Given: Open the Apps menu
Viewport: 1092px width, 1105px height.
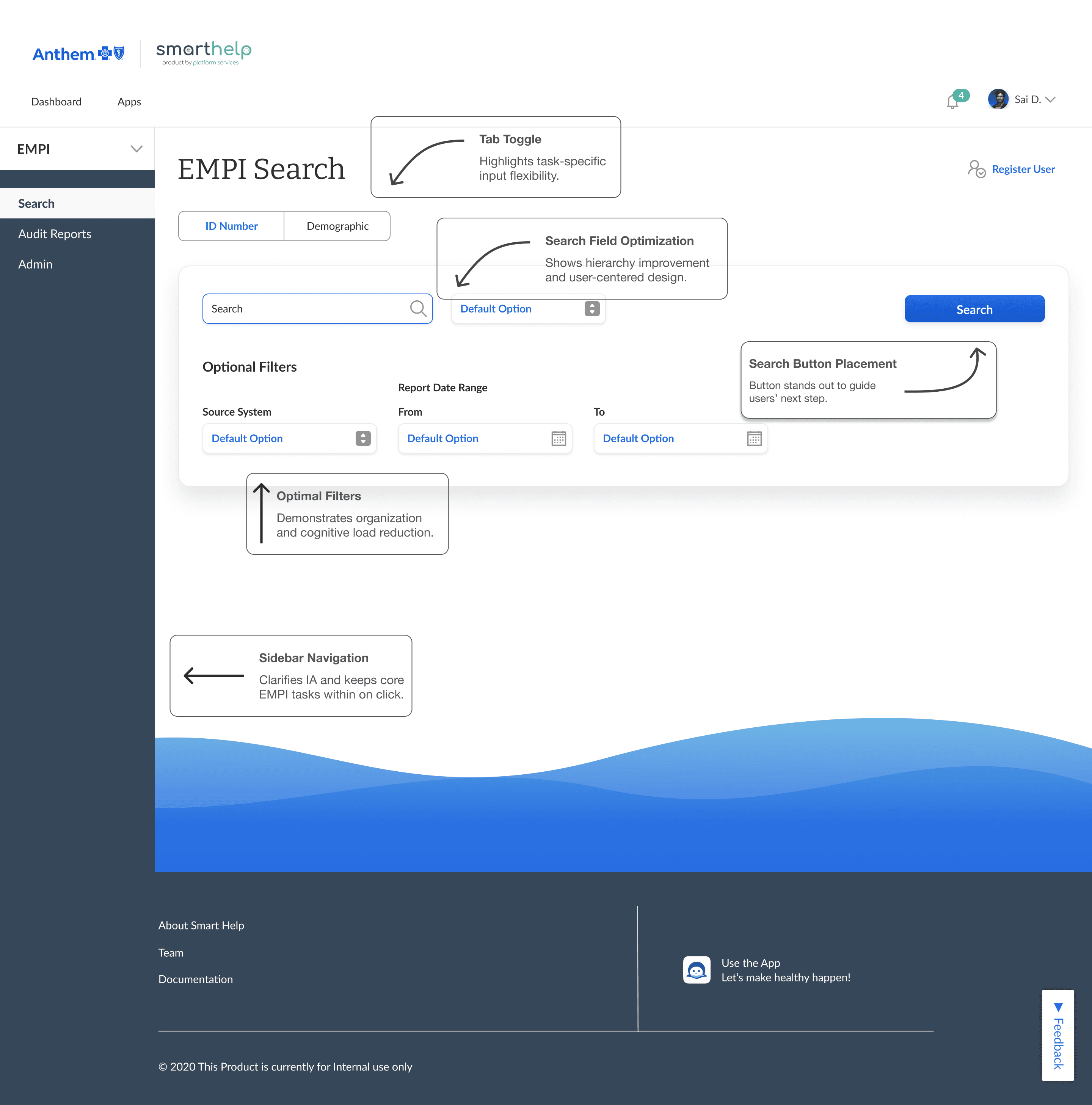Looking at the screenshot, I should pos(129,102).
